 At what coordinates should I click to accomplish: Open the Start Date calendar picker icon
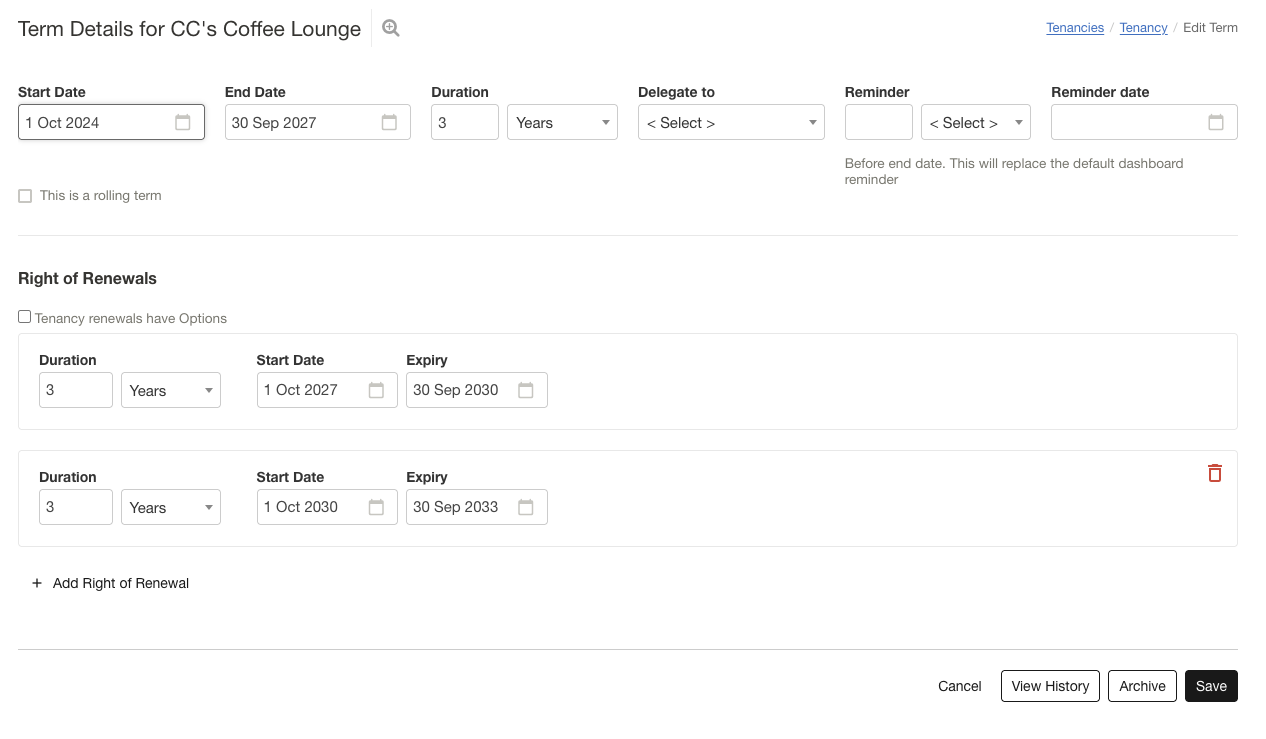[x=183, y=122]
